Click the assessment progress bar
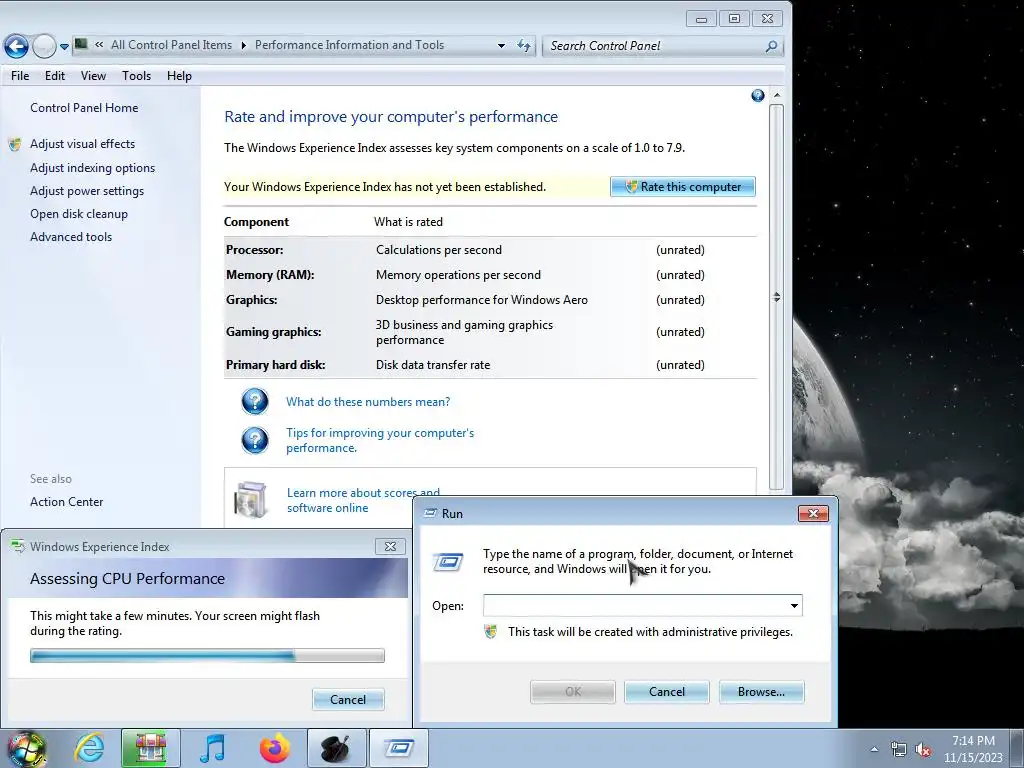Screen dimensions: 1024x768 pos(207,656)
